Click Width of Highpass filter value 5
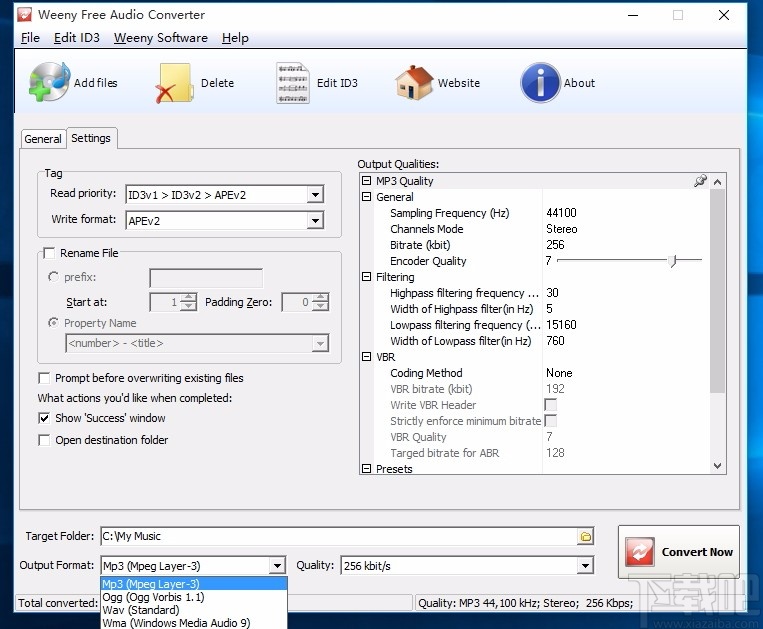The width and height of the screenshot is (763, 629). (x=549, y=309)
